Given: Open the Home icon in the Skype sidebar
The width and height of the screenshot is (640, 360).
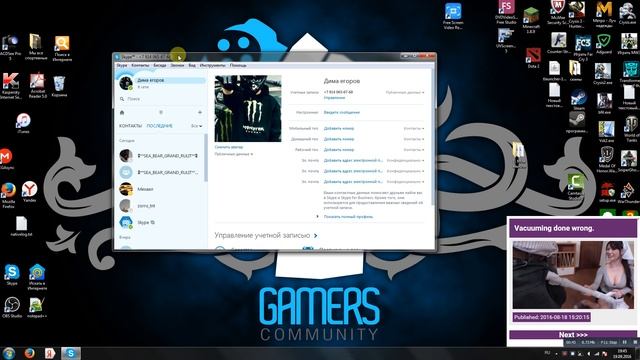Looking at the screenshot, I should pyautogui.click(x=122, y=112).
